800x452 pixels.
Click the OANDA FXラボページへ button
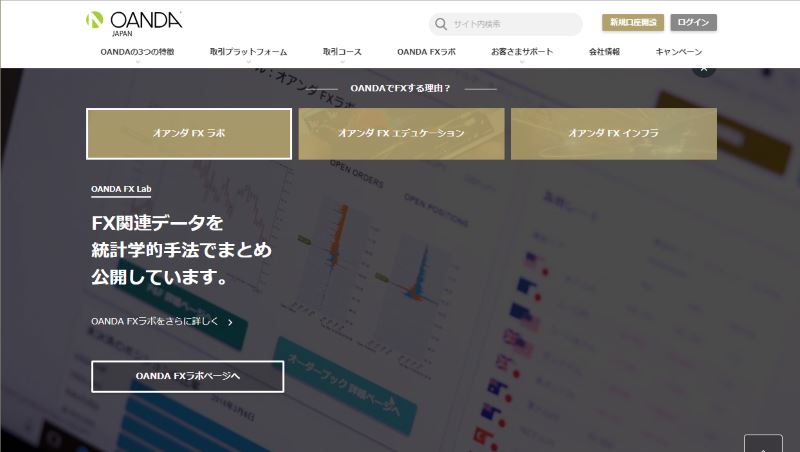click(x=188, y=376)
